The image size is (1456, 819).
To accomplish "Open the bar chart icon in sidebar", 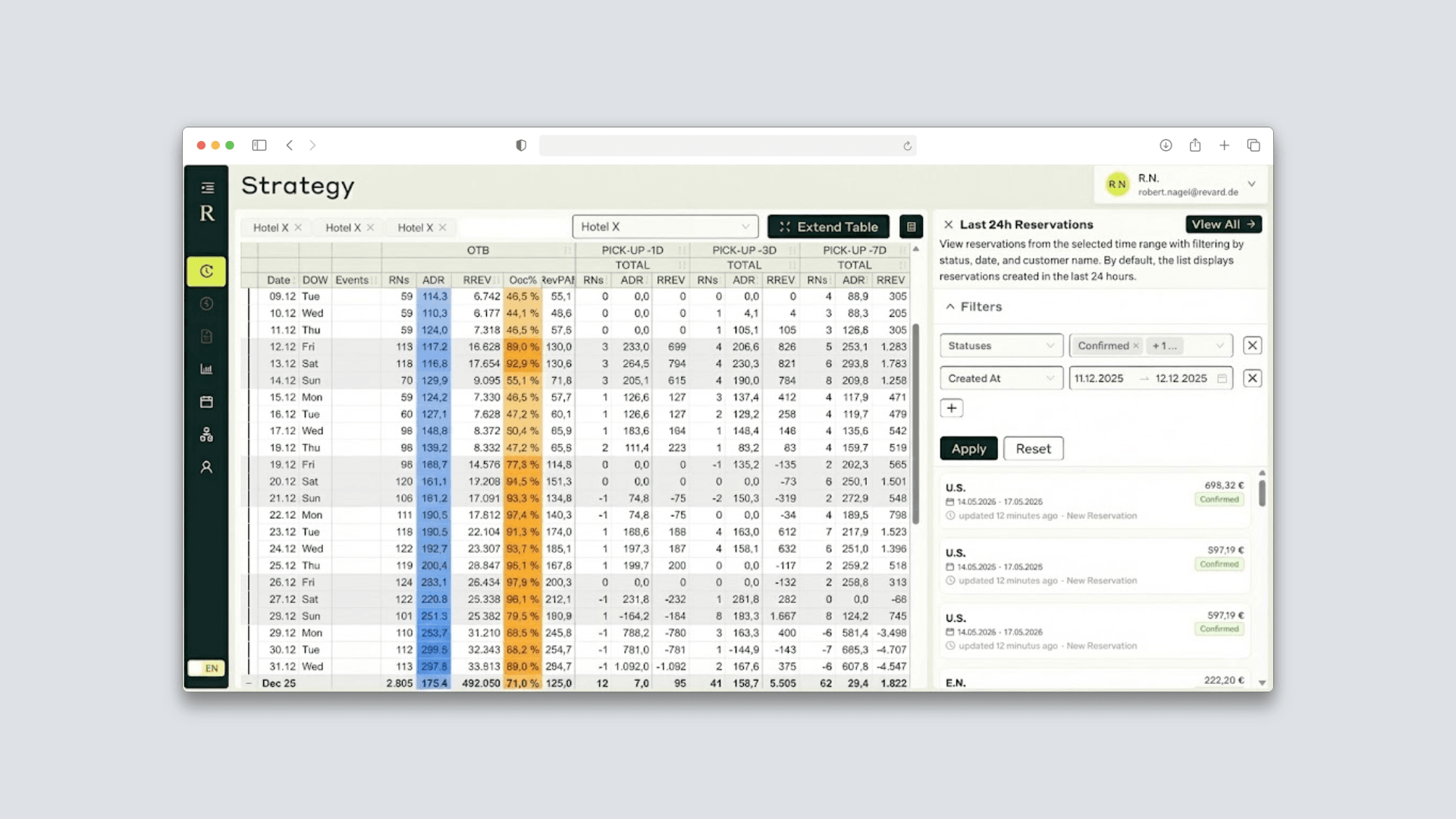I will (206, 369).
